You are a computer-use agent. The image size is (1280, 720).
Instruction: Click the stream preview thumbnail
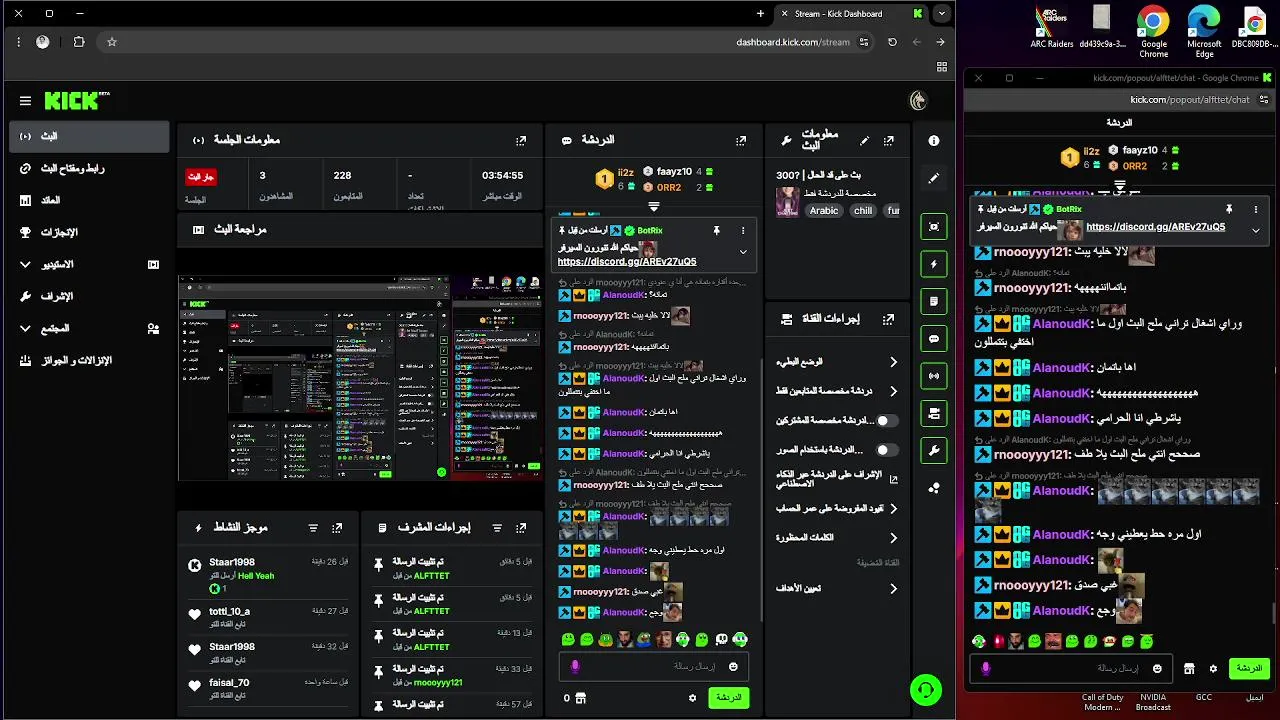360,378
